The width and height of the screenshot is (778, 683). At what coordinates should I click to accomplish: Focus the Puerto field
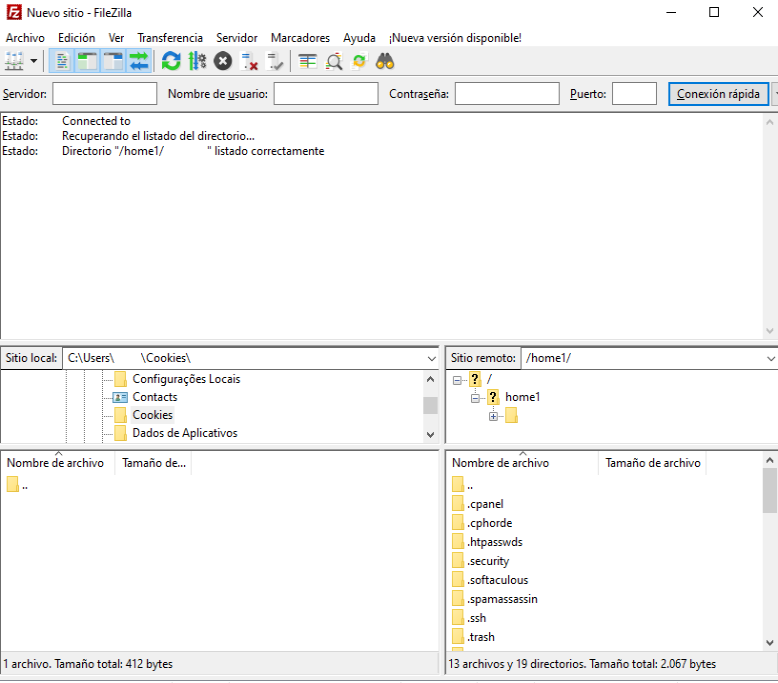(x=634, y=94)
